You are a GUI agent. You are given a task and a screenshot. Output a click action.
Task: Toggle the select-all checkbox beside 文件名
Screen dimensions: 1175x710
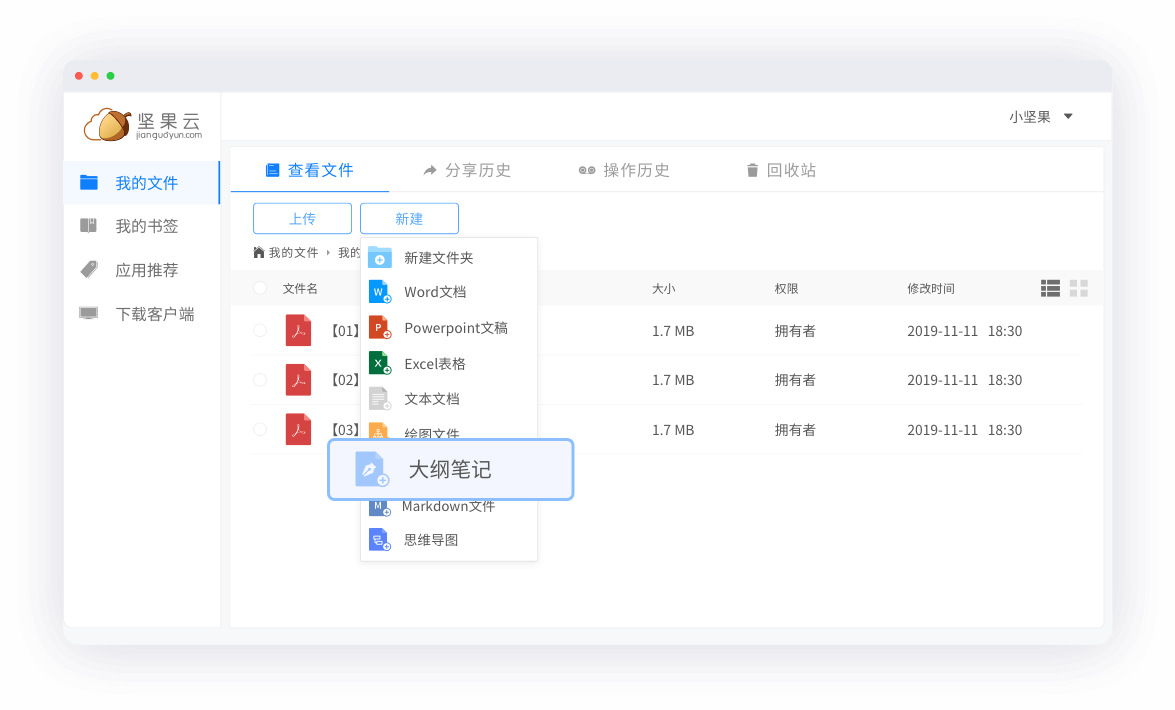pos(260,288)
